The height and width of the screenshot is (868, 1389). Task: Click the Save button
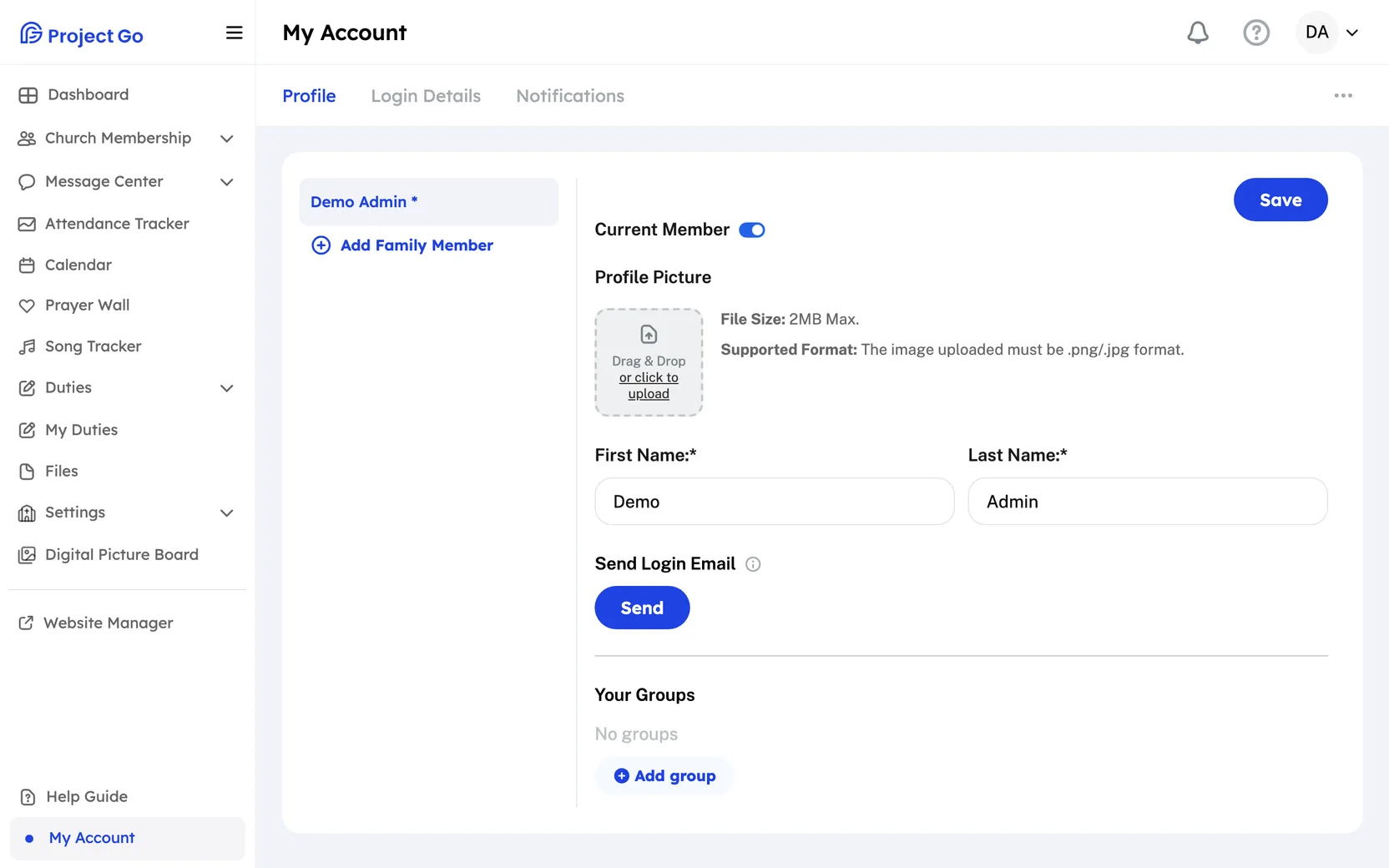pyautogui.click(x=1280, y=199)
